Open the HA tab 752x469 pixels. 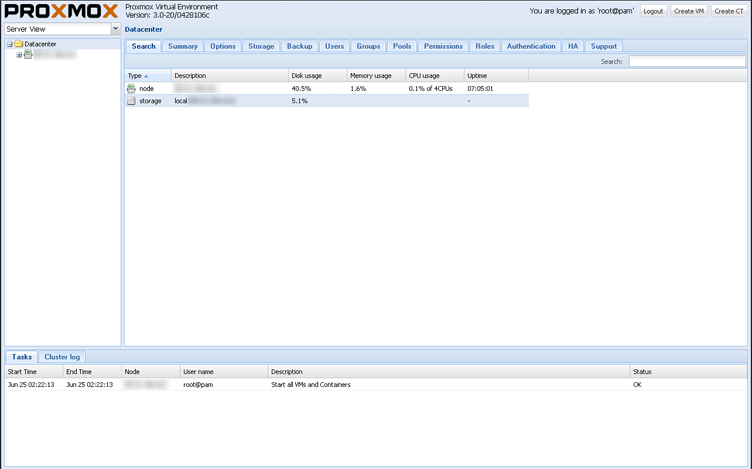pos(573,46)
